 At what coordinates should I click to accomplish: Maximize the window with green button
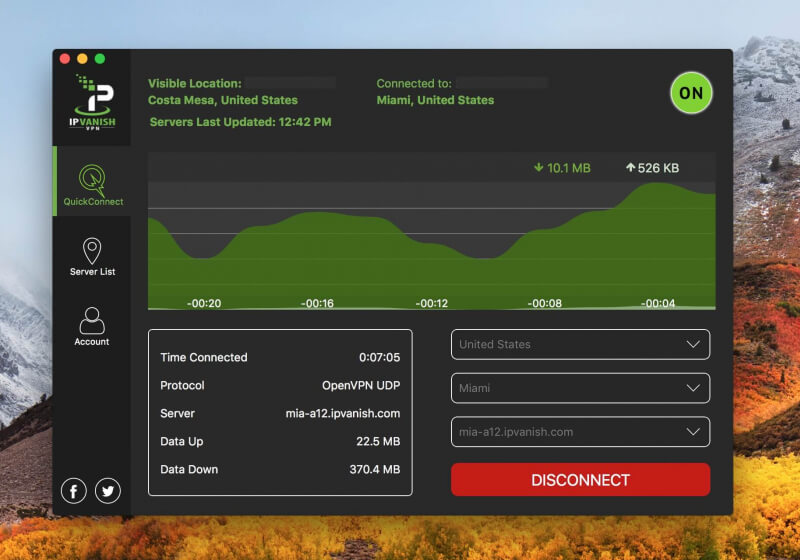(100, 59)
